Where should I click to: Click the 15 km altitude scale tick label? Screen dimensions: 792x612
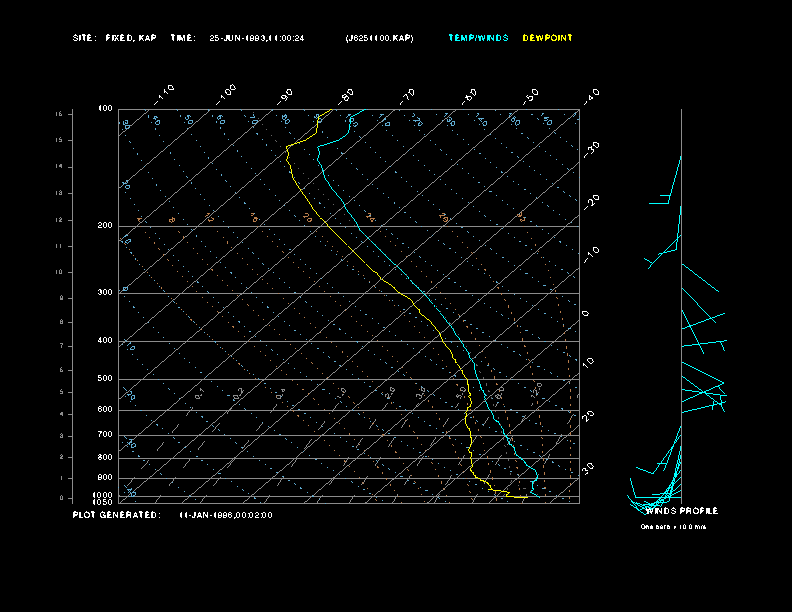tap(59, 140)
